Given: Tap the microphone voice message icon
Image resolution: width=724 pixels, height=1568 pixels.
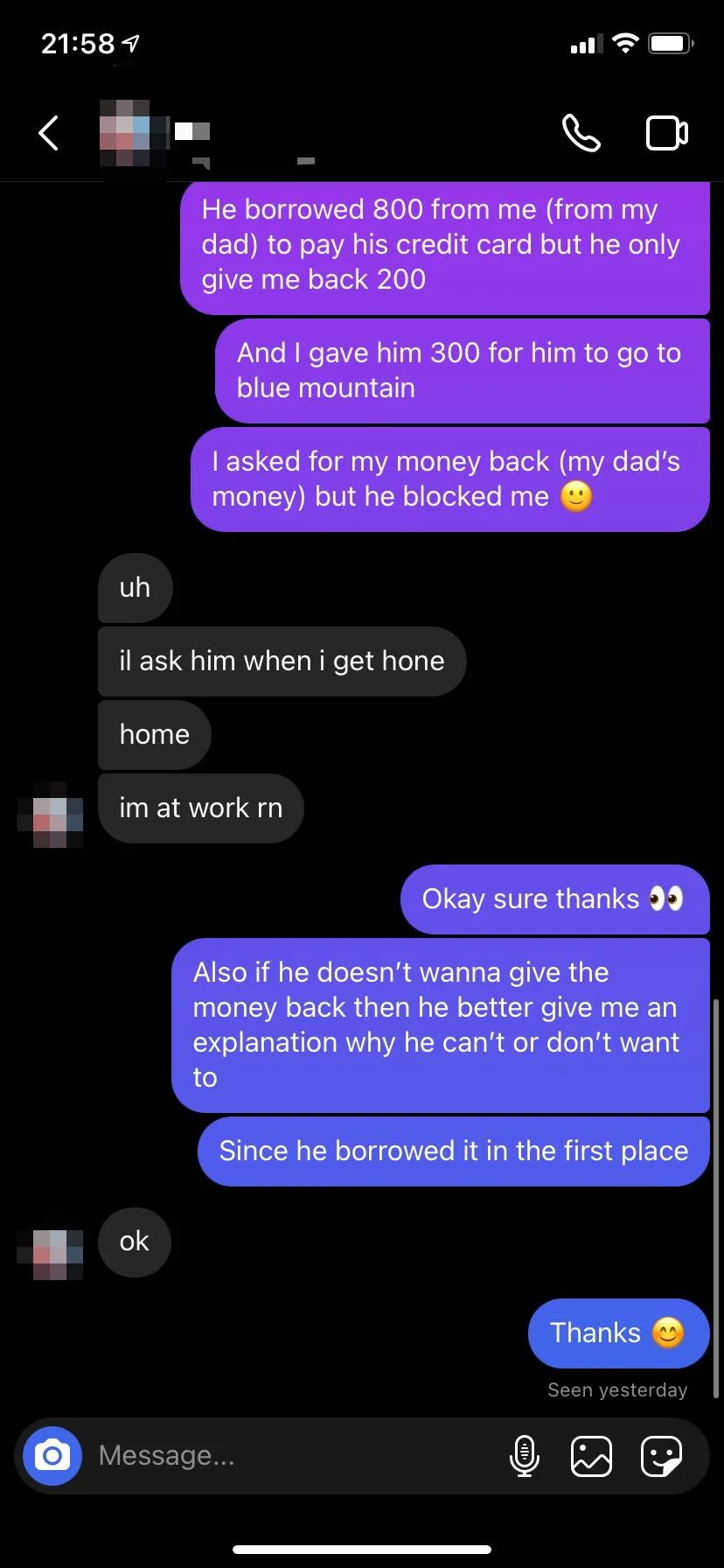Looking at the screenshot, I should (524, 1456).
